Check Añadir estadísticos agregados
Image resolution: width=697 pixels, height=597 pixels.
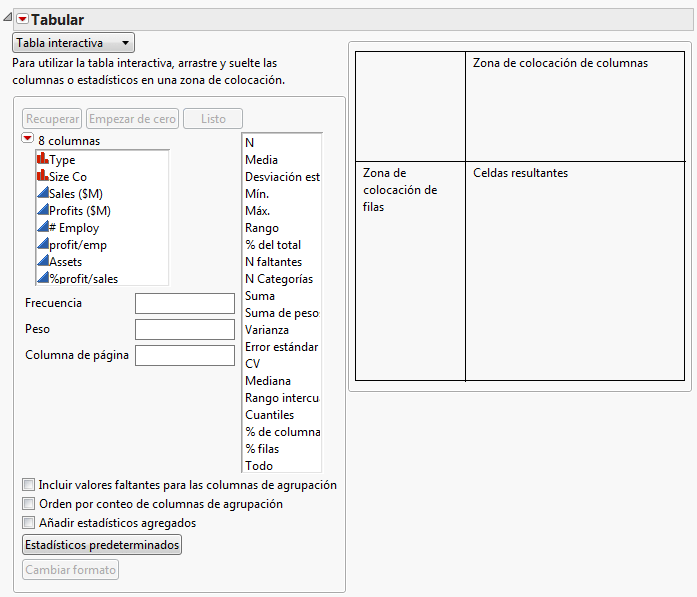(28, 522)
